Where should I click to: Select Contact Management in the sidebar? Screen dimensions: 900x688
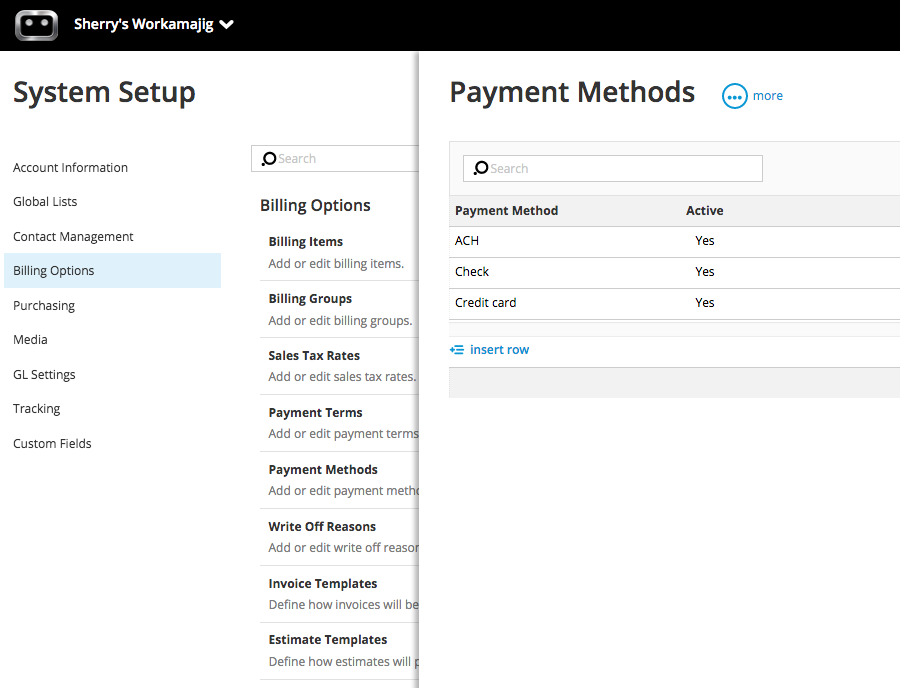pyautogui.click(x=73, y=236)
